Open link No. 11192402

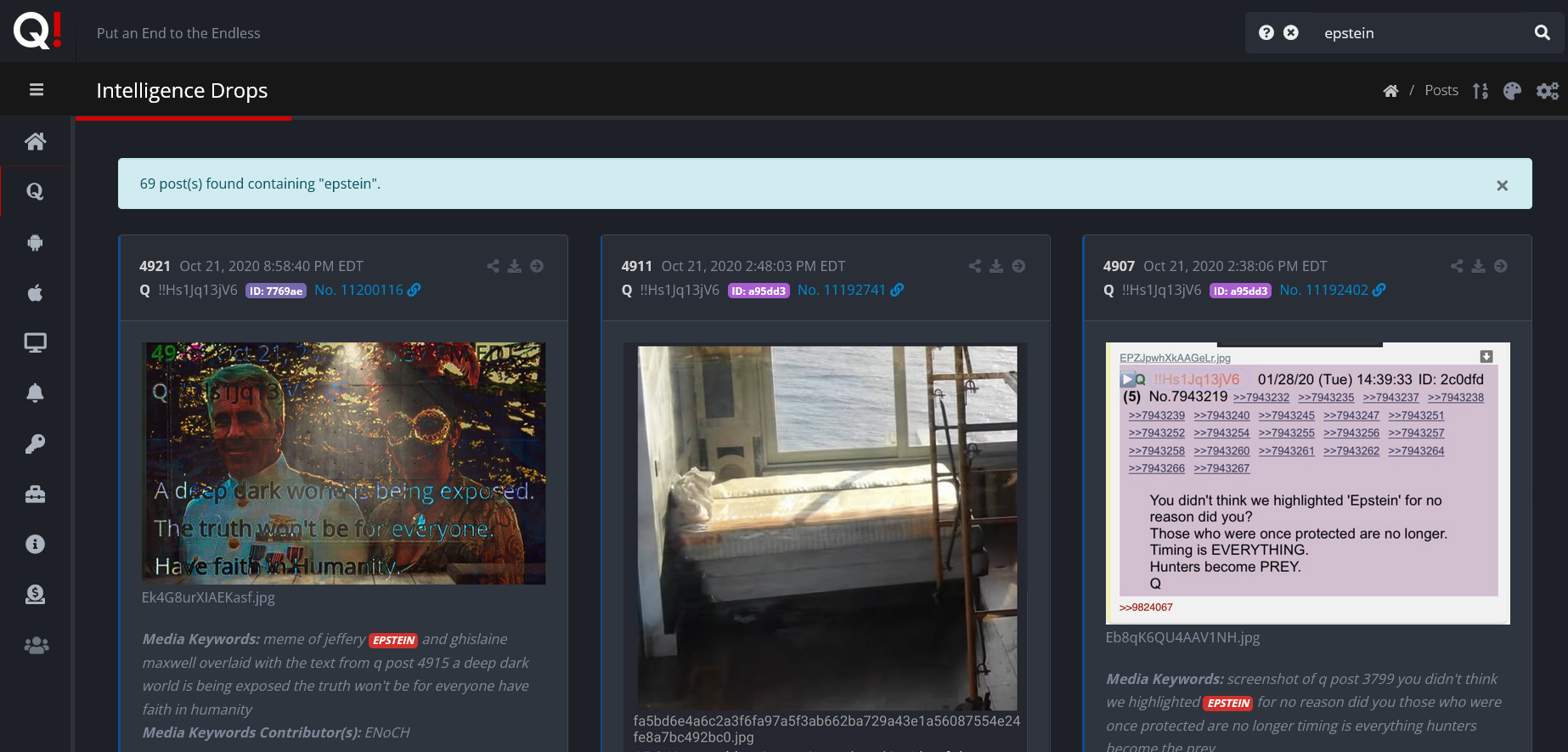pyautogui.click(x=1333, y=291)
